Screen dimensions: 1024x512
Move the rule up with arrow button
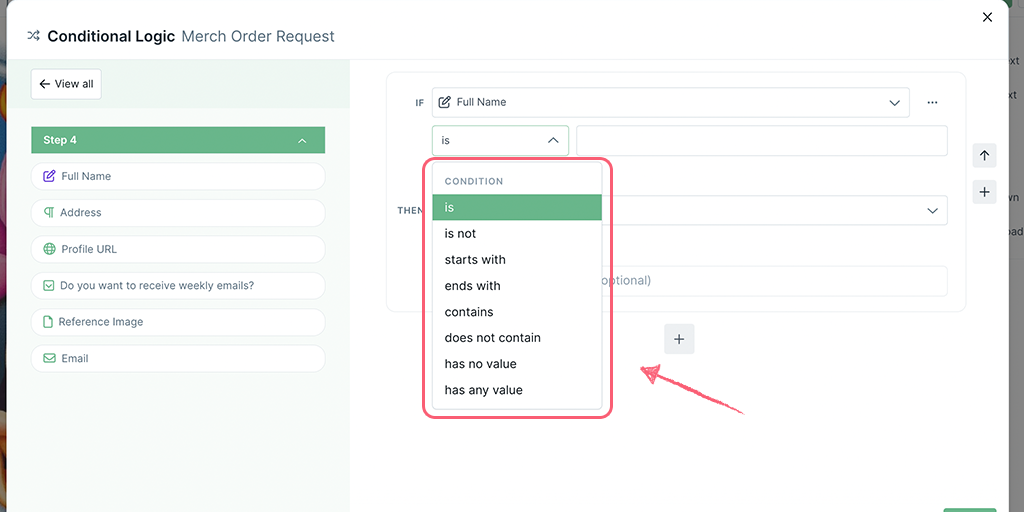(984, 156)
